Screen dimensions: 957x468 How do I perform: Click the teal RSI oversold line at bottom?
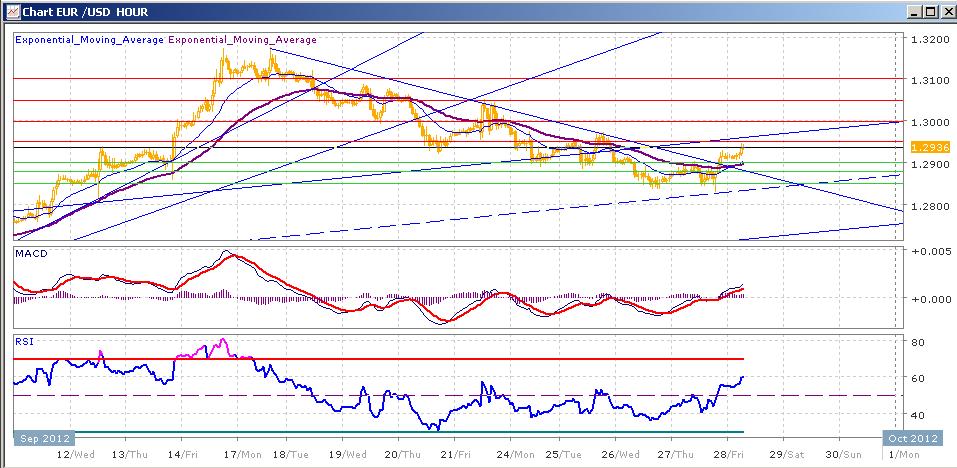click(x=409, y=433)
